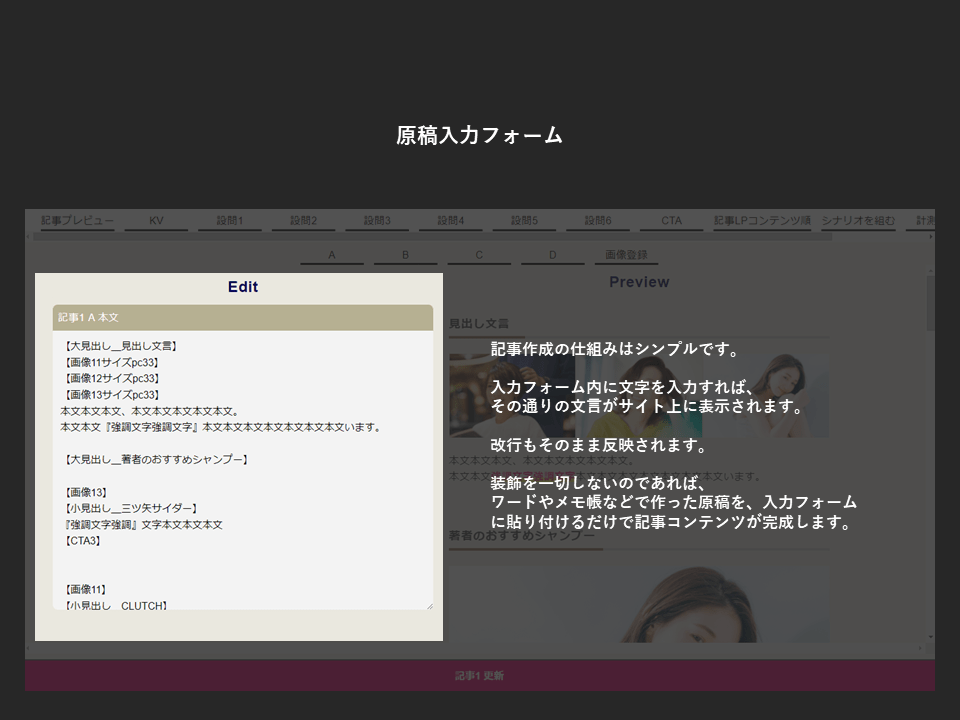Select the CTA tab
The width and height of the screenshot is (960, 720).
click(671, 221)
